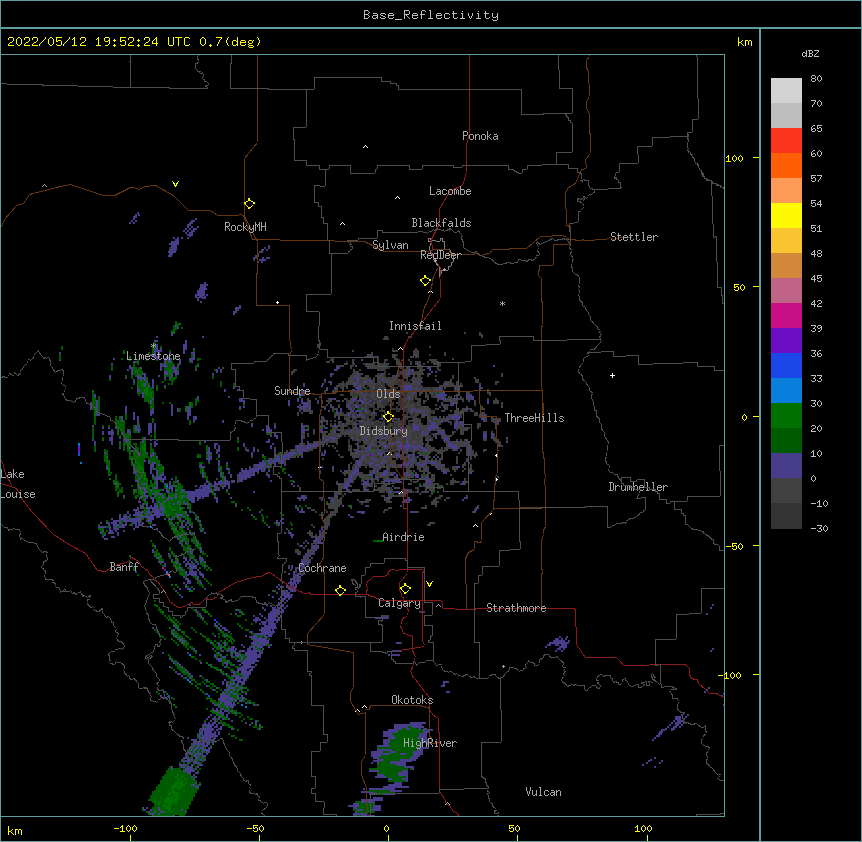Image resolution: width=862 pixels, height=842 pixels.
Task: Click the Airdrie city label
Action: 403,537
